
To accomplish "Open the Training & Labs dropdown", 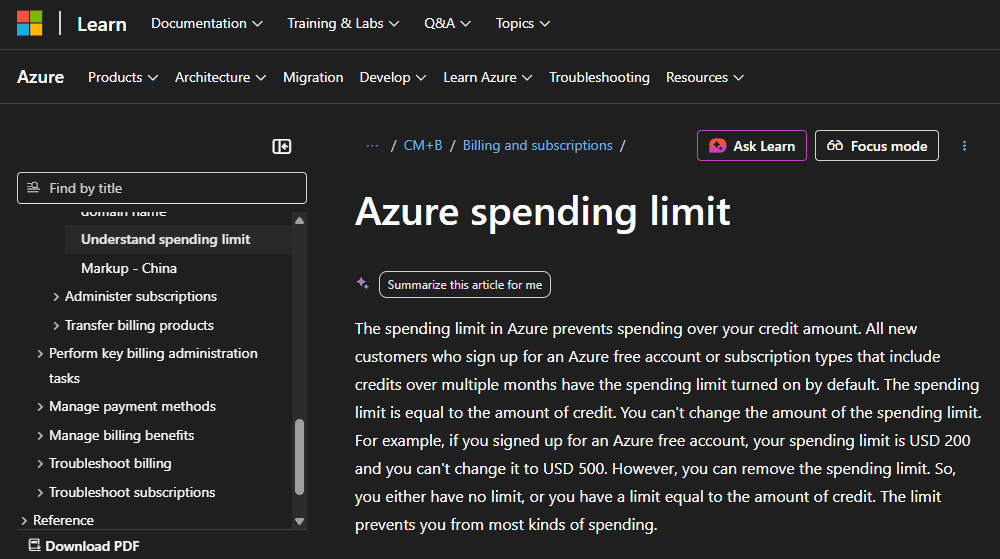I will (x=343, y=24).
